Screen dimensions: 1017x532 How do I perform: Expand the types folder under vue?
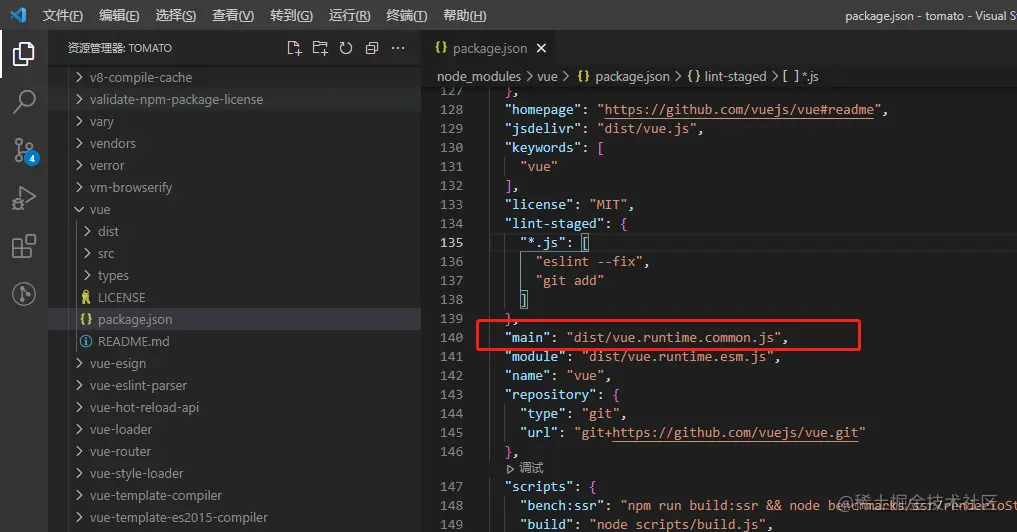pyautogui.click(x=234, y=276)
